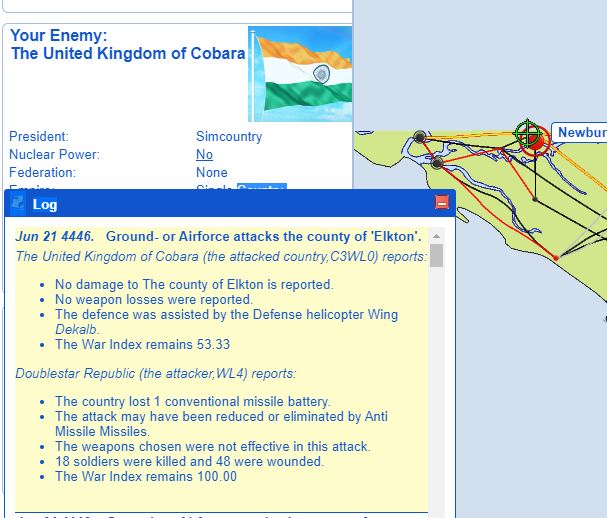Screen dimensions: 607x518
Task: Click the Newburg map label
Action: pyautogui.click(x=579, y=132)
